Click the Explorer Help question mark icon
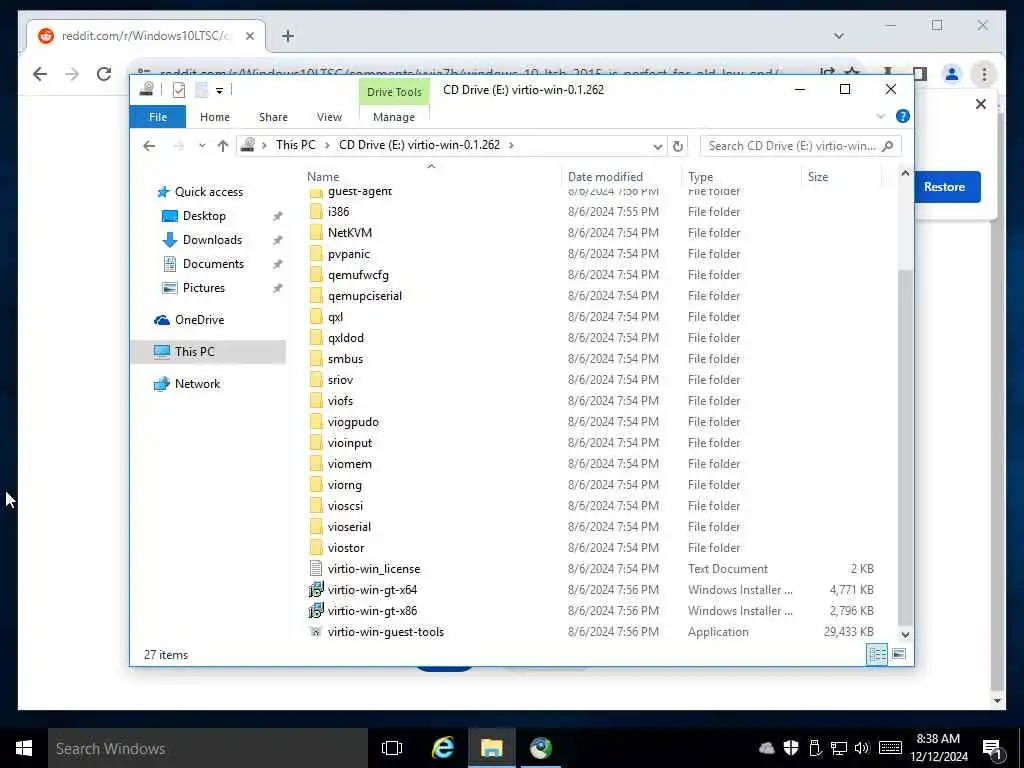1024x768 pixels. point(903,116)
